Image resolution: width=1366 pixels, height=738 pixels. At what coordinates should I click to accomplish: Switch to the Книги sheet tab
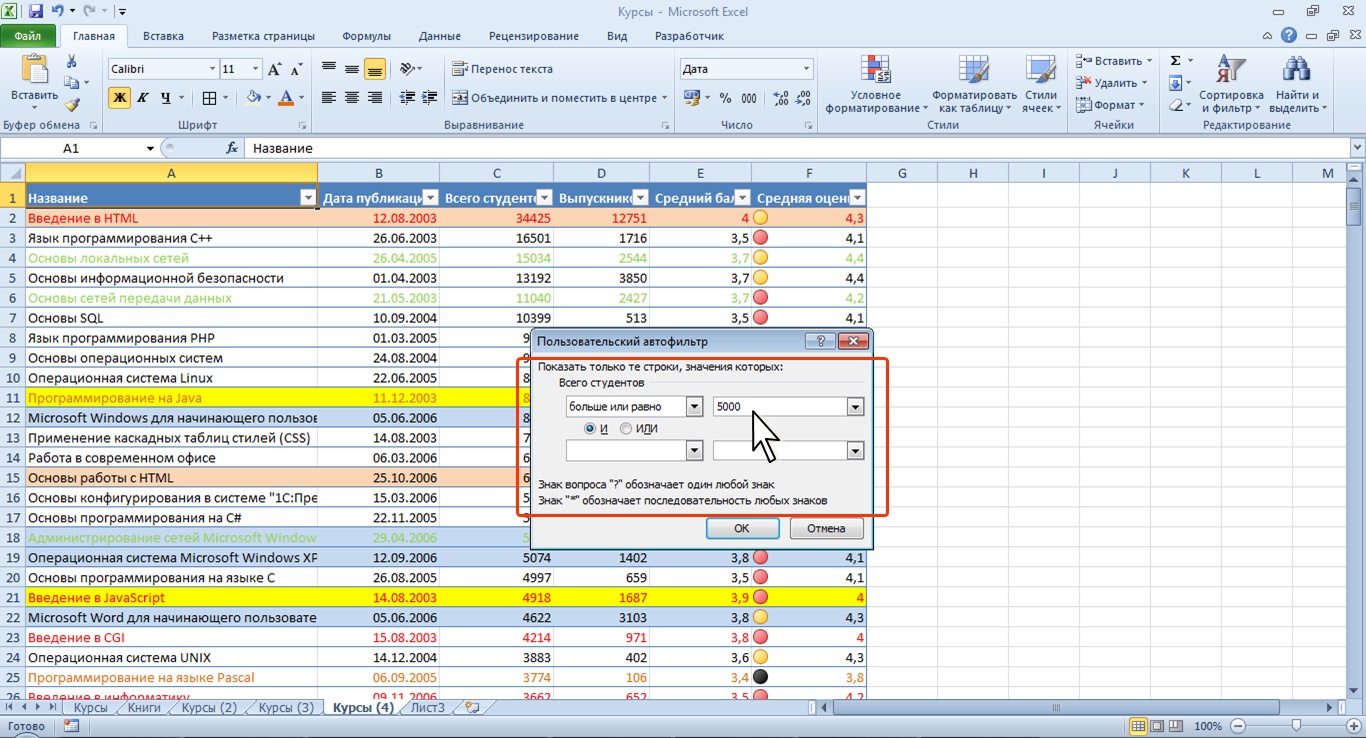pos(144,708)
